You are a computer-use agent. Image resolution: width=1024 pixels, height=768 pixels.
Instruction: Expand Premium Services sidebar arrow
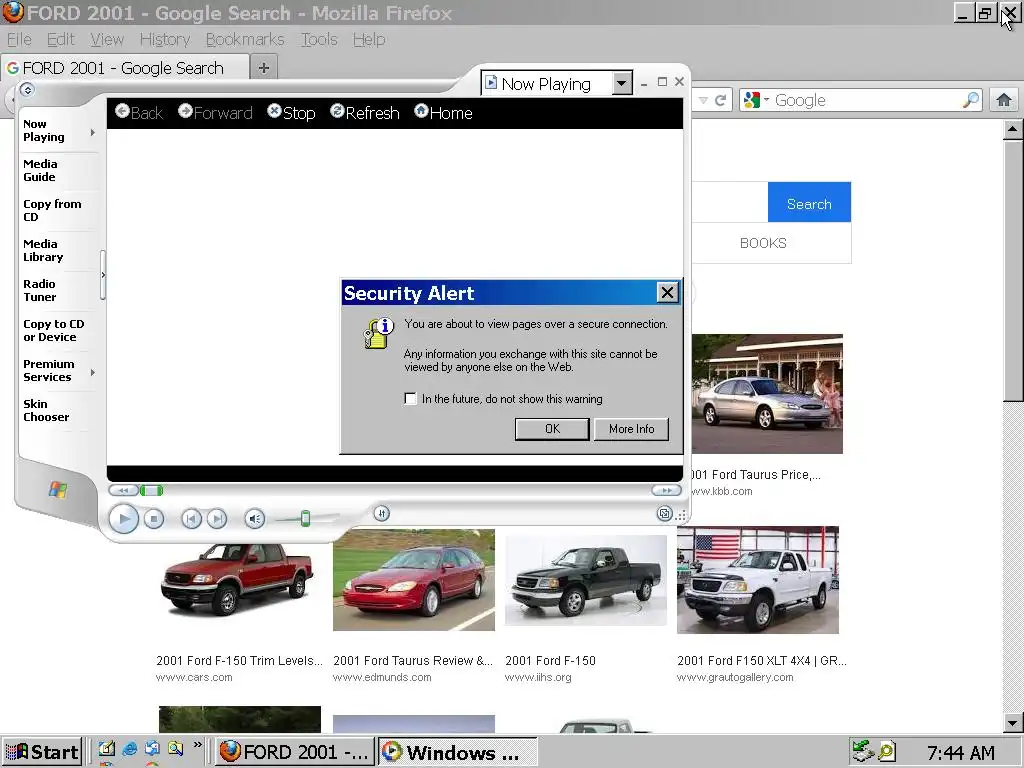point(93,373)
